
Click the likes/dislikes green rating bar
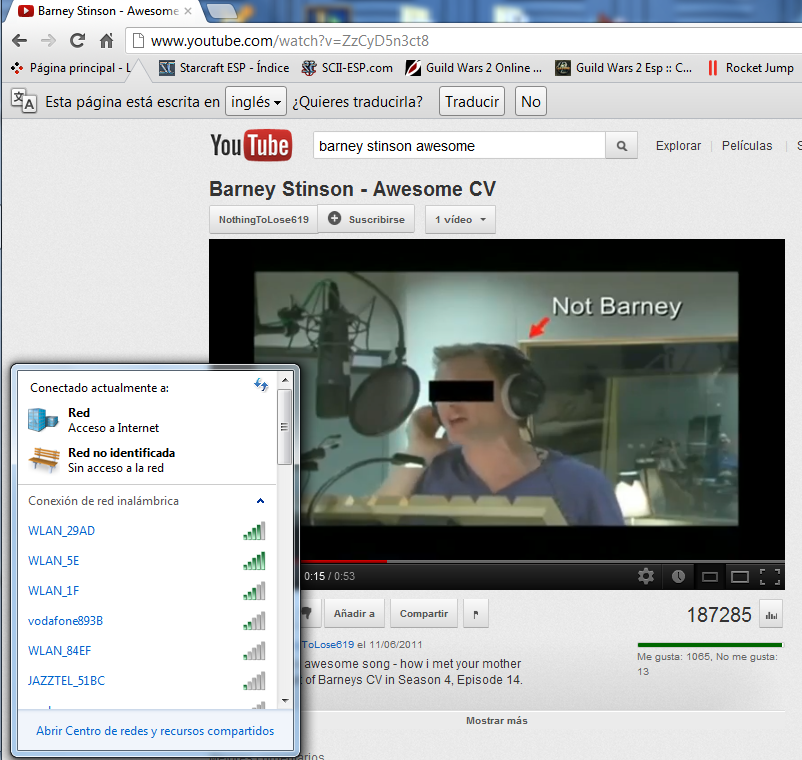[710, 645]
